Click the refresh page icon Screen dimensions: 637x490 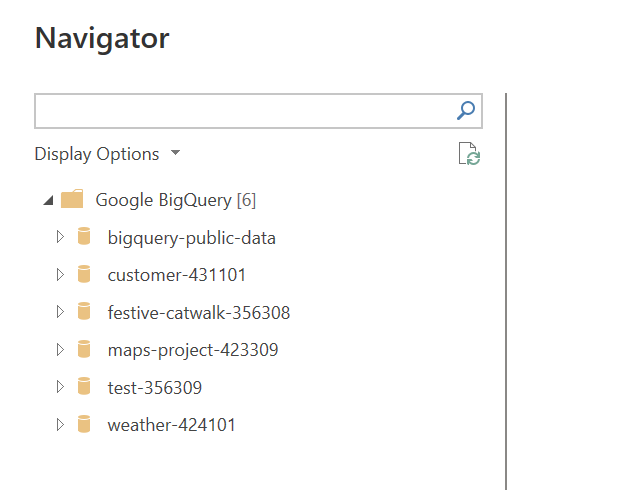469,154
